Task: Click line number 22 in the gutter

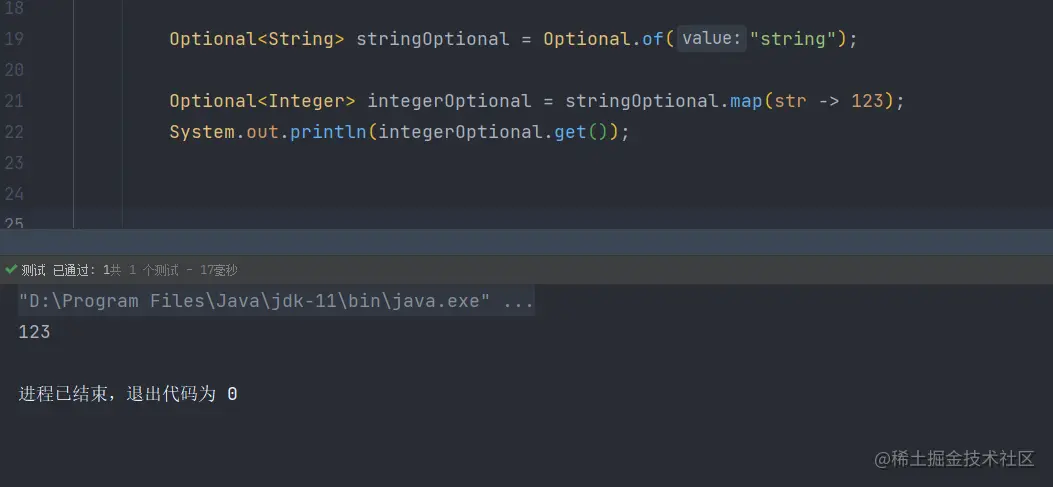Action: (x=14, y=132)
